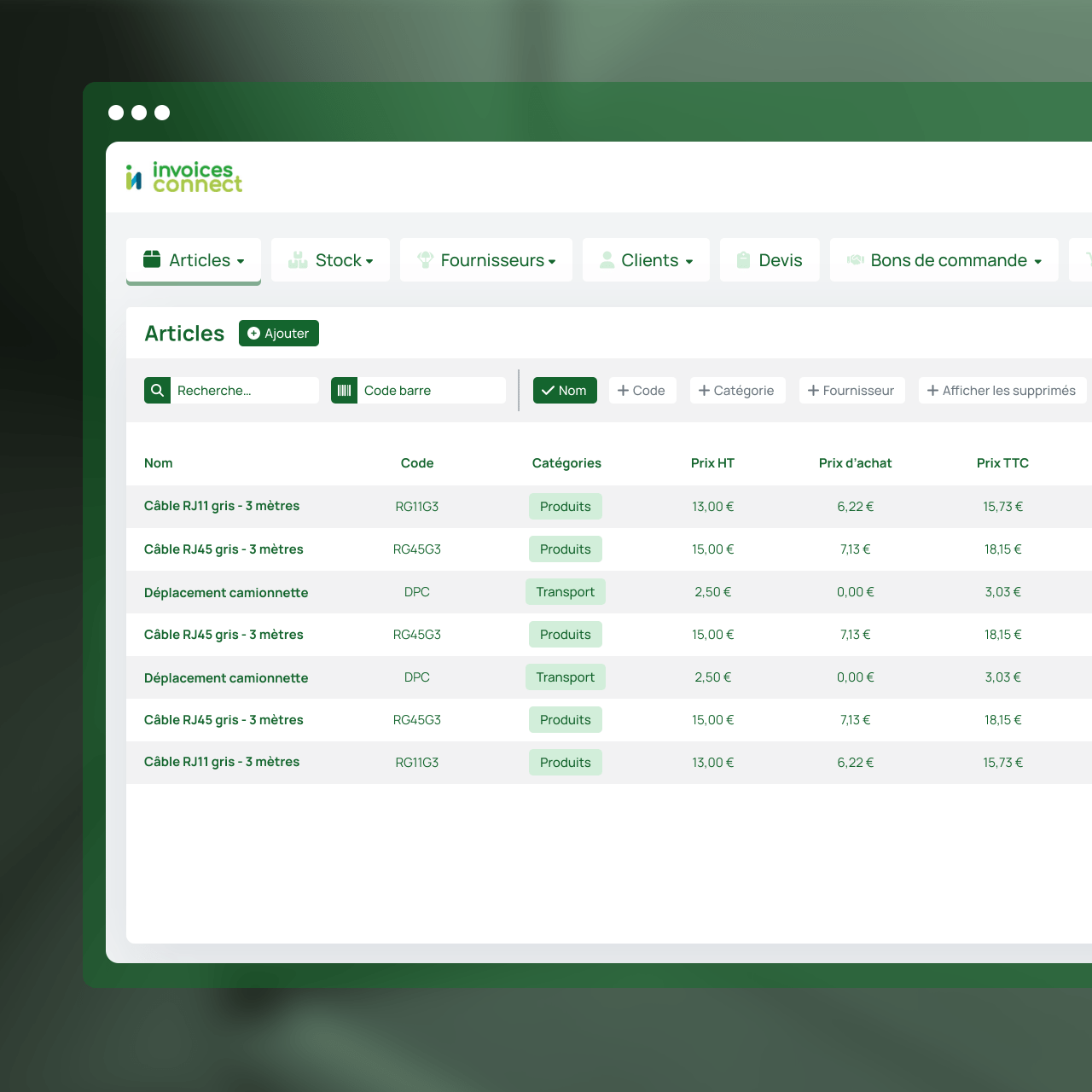Click the Prix TTC column header

click(x=1002, y=463)
